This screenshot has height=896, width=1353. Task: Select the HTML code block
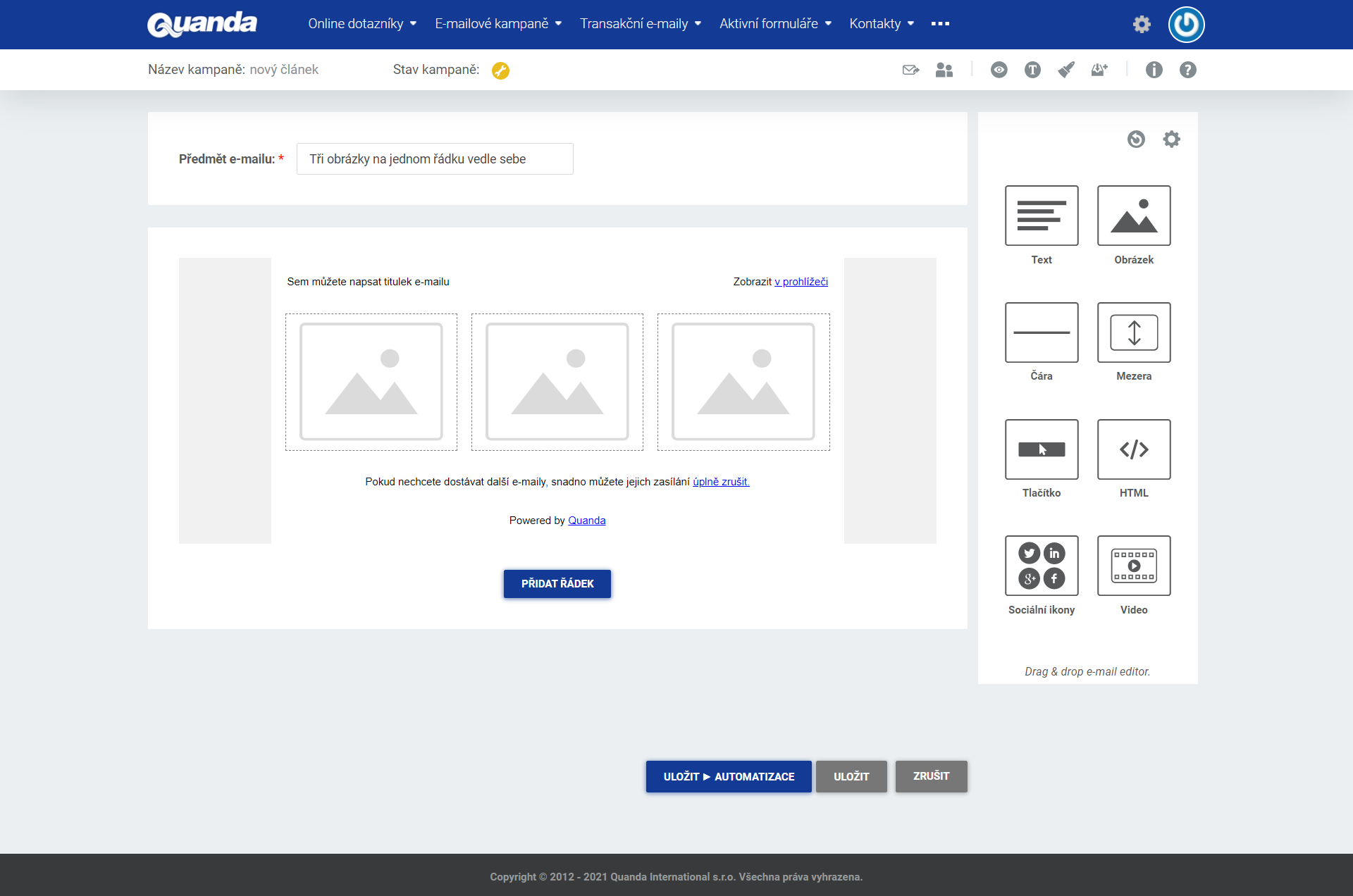pyautogui.click(x=1133, y=449)
